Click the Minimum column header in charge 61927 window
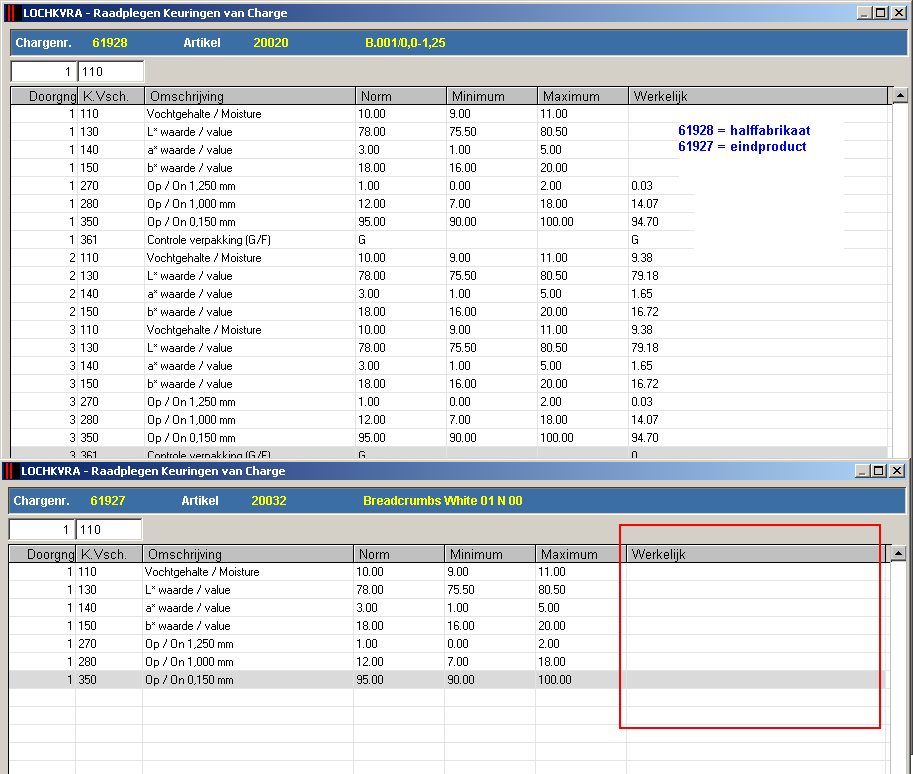The width and height of the screenshot is (913, 774). click(x=490, y=554)
